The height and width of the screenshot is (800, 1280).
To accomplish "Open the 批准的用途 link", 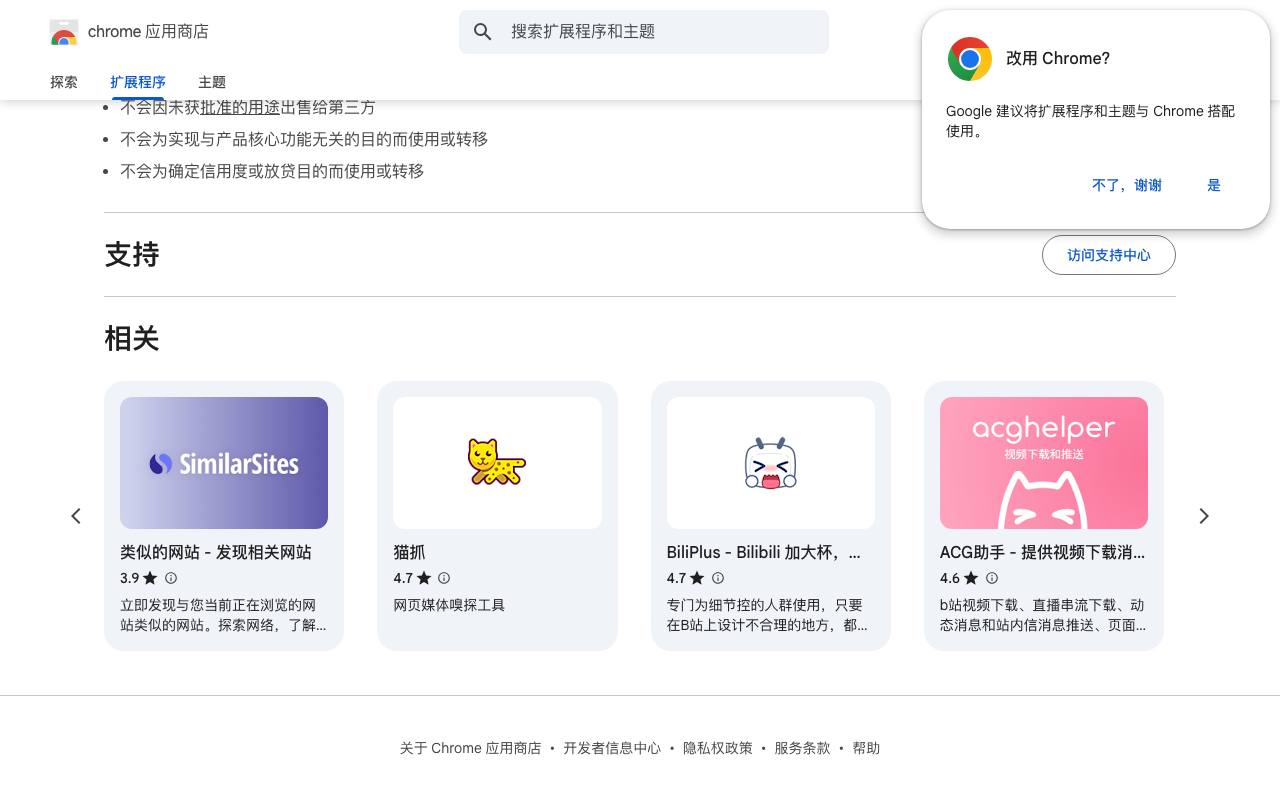I will [240, 107].
